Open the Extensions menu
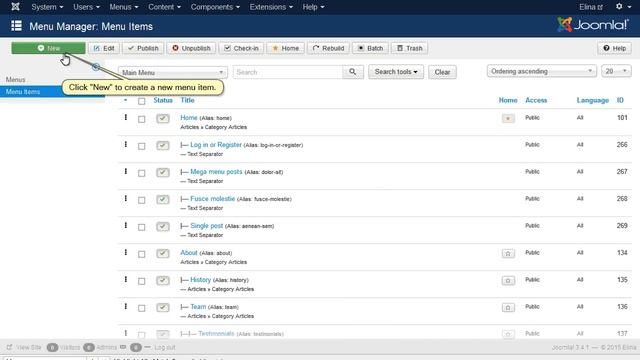This screenshot has width=640, height=360. (271, 7)
